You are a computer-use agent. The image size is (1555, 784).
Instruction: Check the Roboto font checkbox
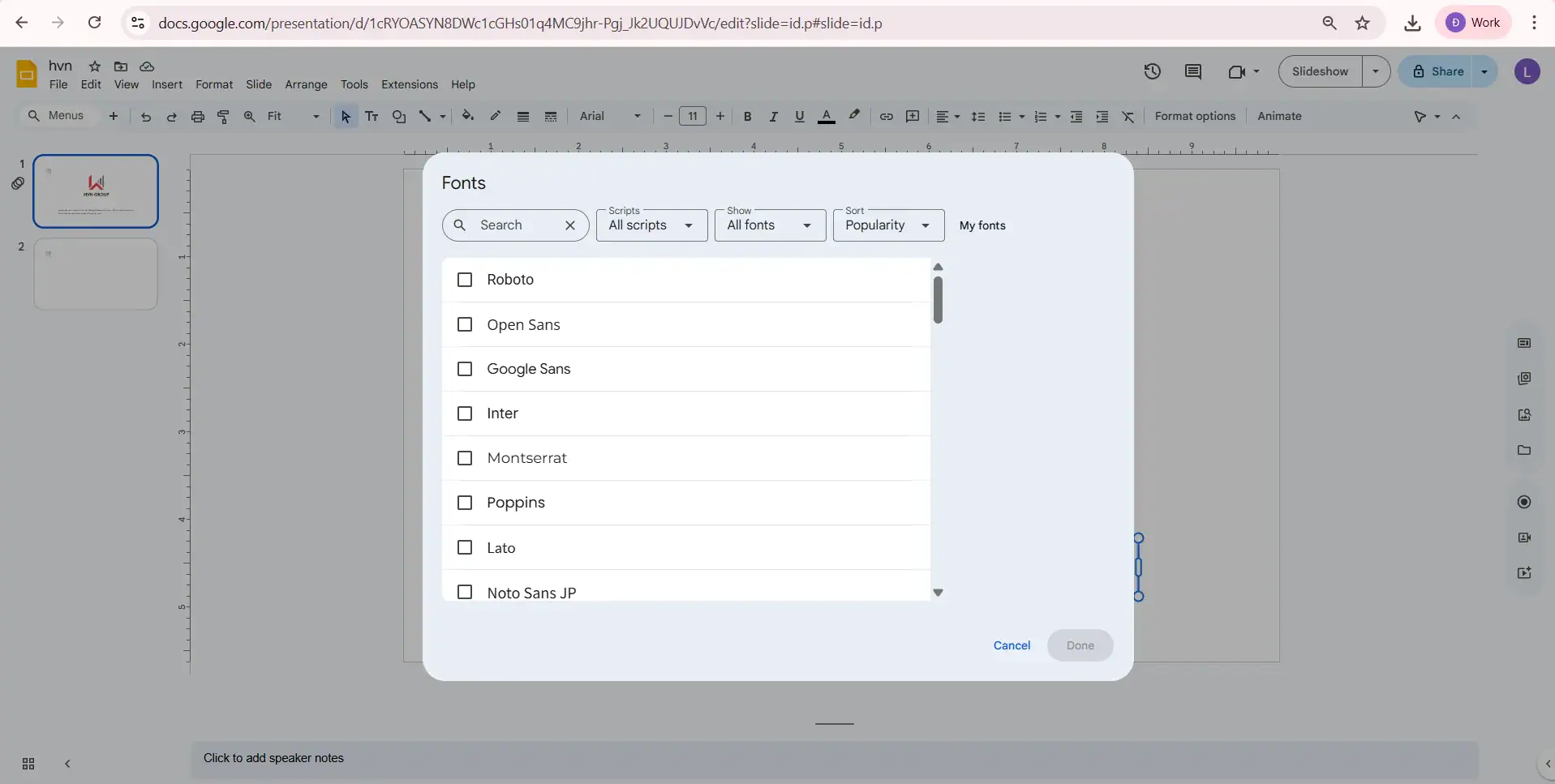click(465, 280)
